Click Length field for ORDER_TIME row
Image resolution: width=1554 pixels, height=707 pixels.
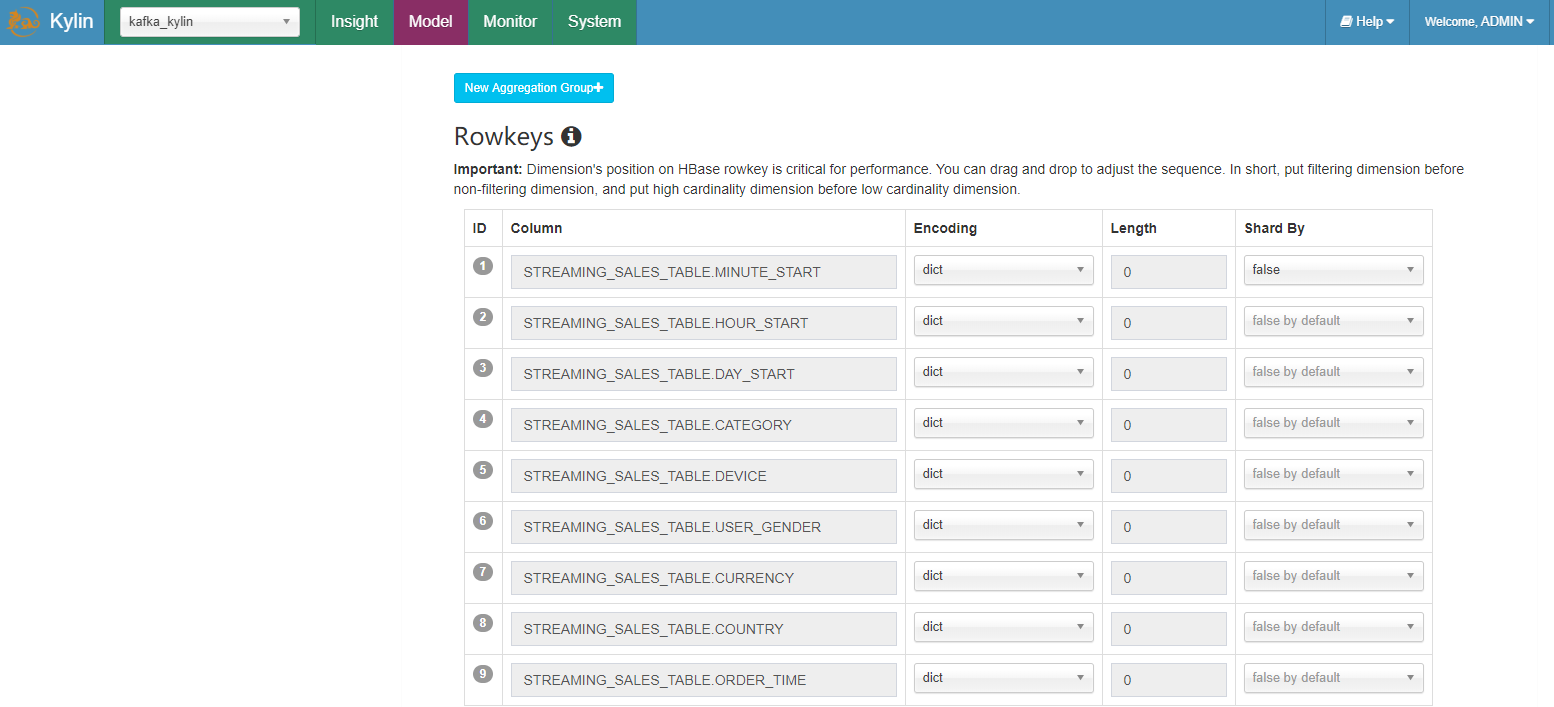[x=1169, y=680]
